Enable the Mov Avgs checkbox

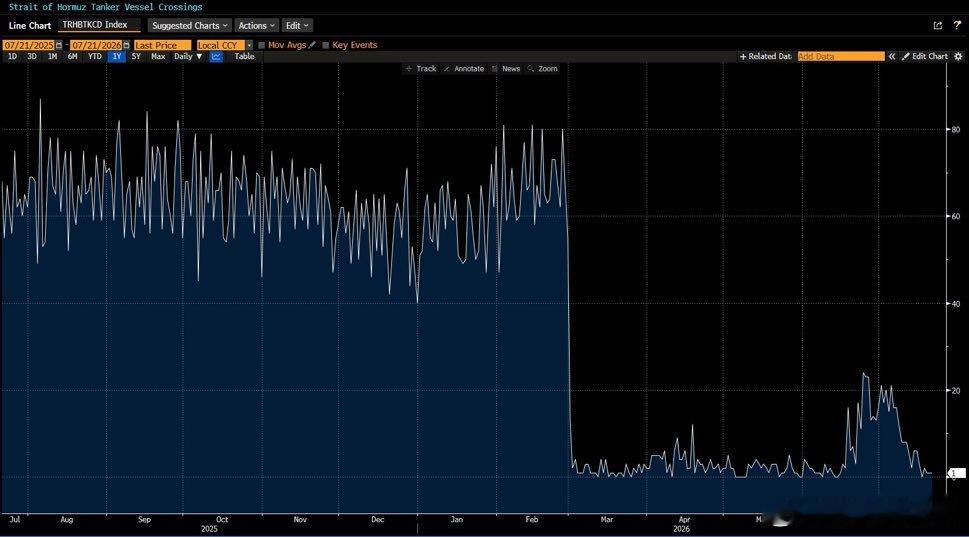coord(262,45)
